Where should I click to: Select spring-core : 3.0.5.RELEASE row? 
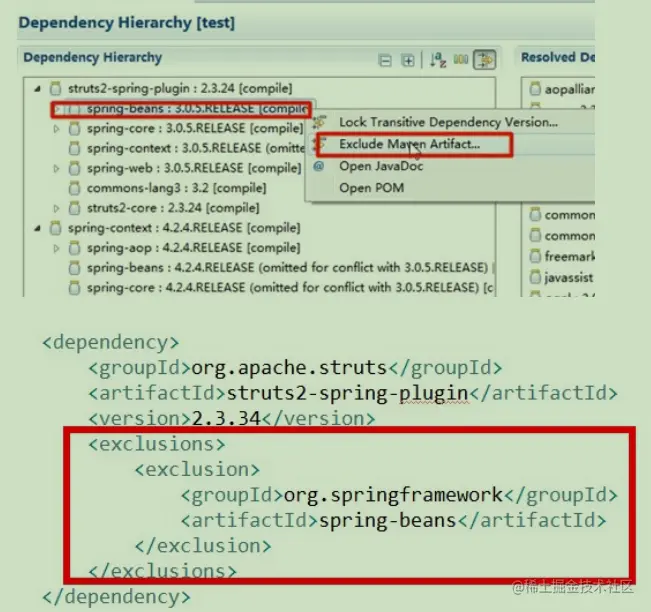[195, 129]
